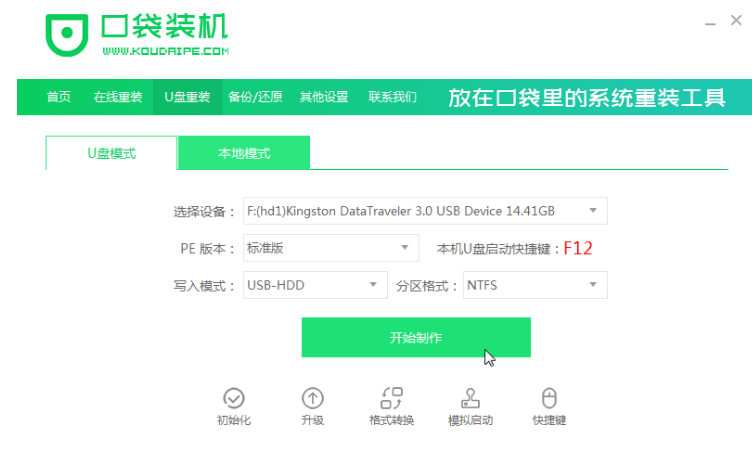Open the 联系我们 link
The height and width of the screenshot is (451, 752).
point(392,97)
